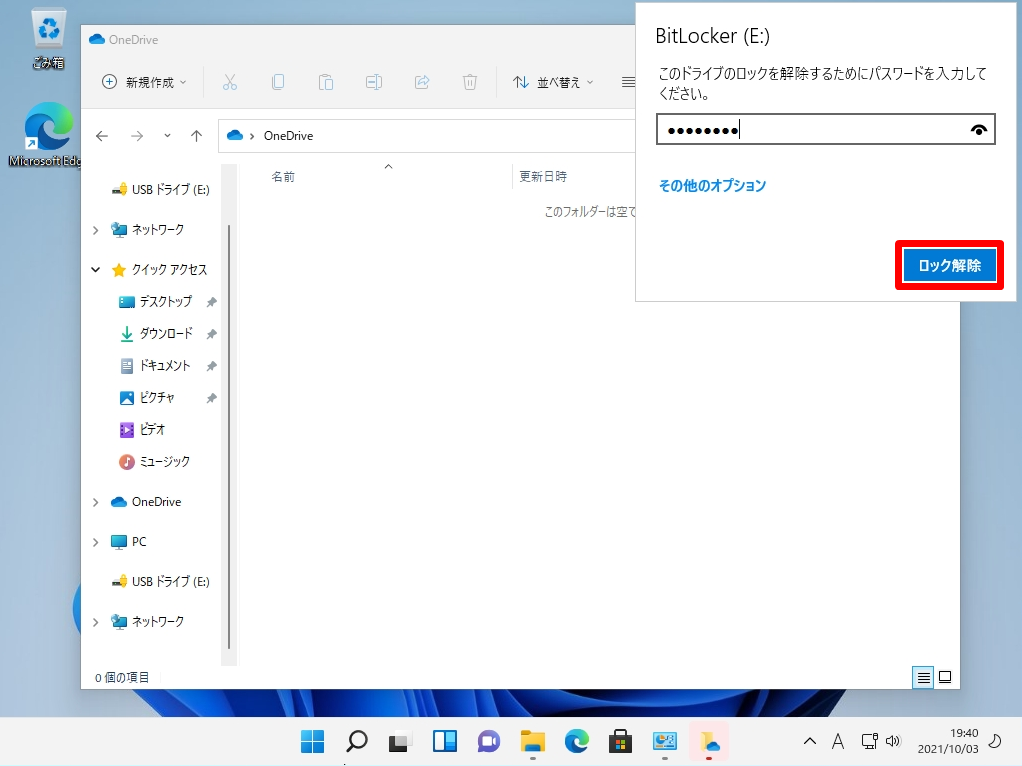Select top USB ドライブ (E:) item

point(160,190)
